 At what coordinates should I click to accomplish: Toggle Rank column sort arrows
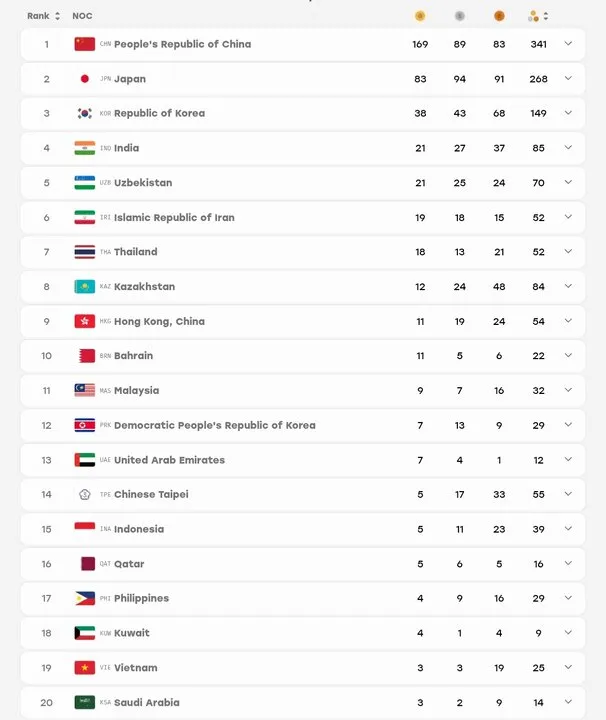(57, 16)
